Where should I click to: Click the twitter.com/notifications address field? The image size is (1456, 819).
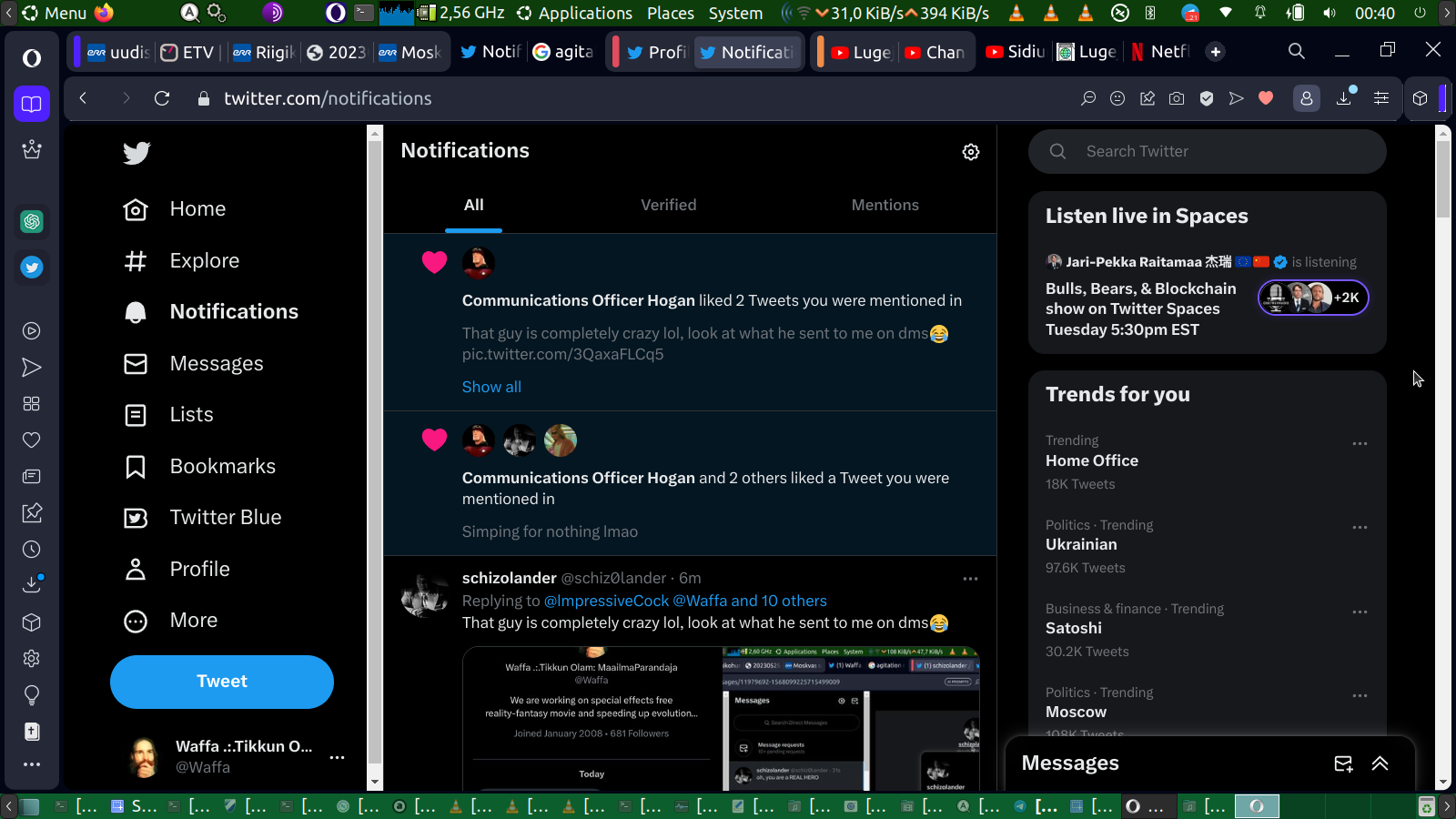pyautogui.click(x=328, y=98)
